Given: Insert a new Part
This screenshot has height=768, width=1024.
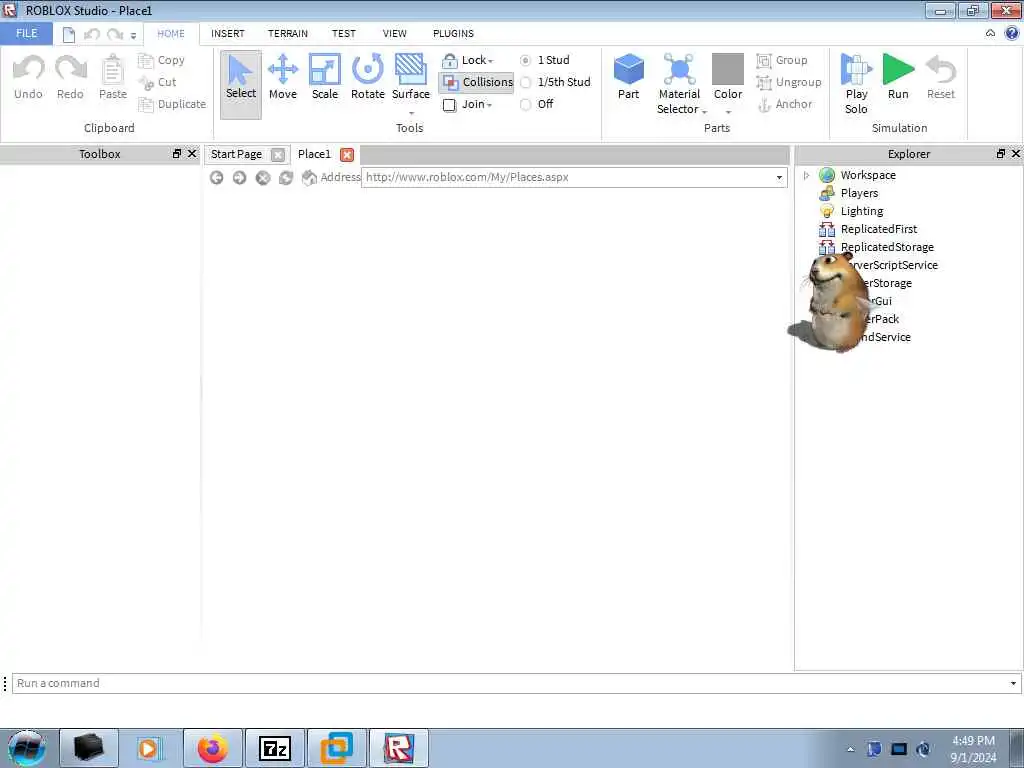Looking at the screenshot, I should 629,77.
